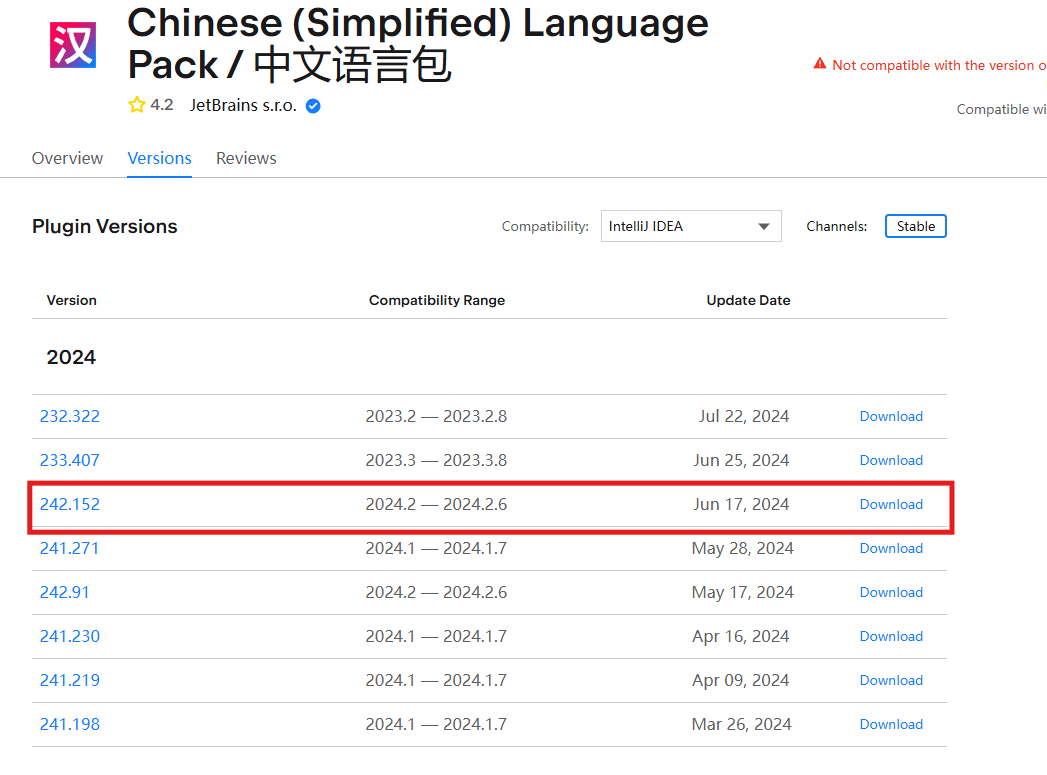
Task: Download plugin version 242.91
Action: click(x=891, y=593)
